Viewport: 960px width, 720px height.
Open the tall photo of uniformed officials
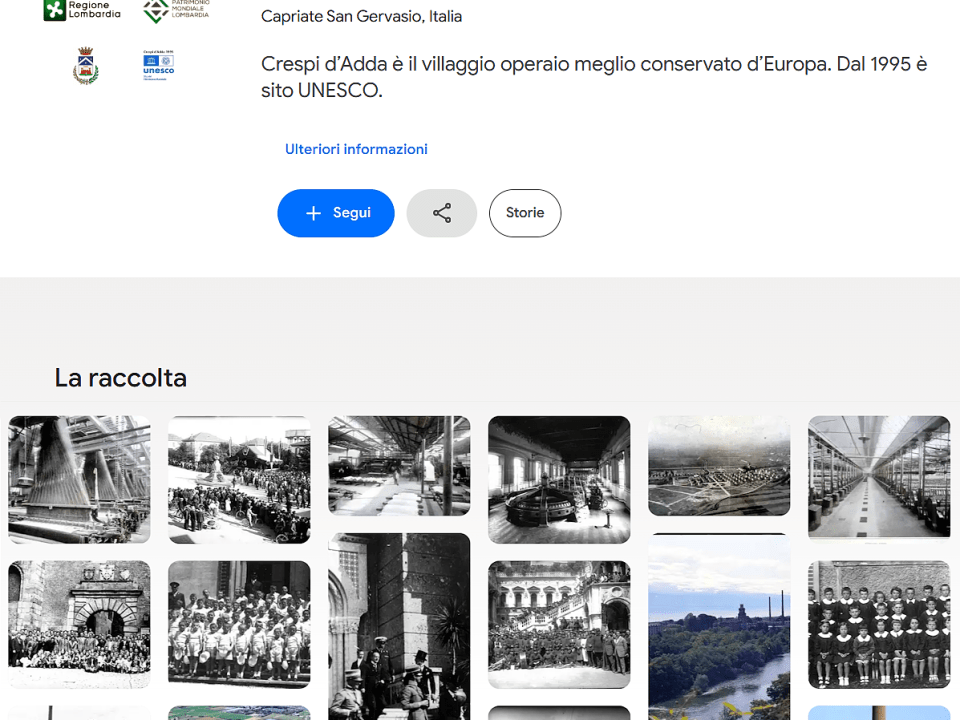pos(399,627)
